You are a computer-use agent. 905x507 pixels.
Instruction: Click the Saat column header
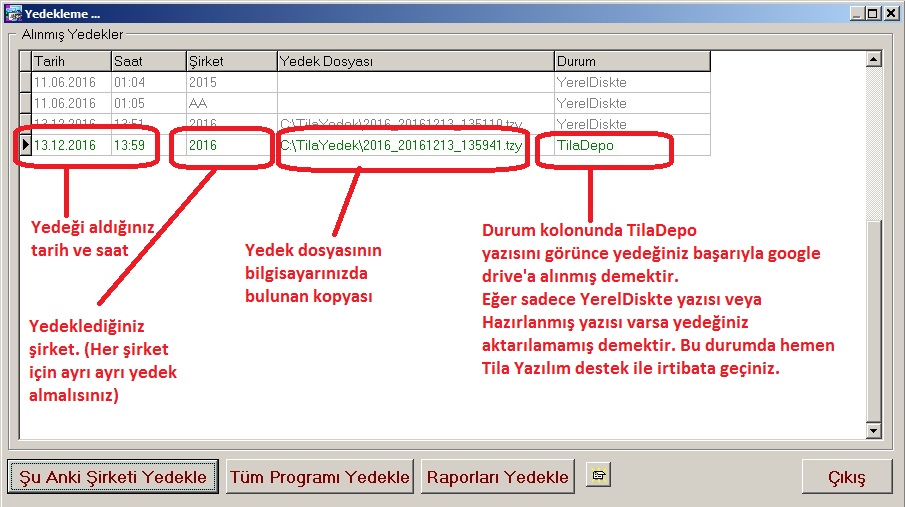pyautogui.click(x=149, y=61)
